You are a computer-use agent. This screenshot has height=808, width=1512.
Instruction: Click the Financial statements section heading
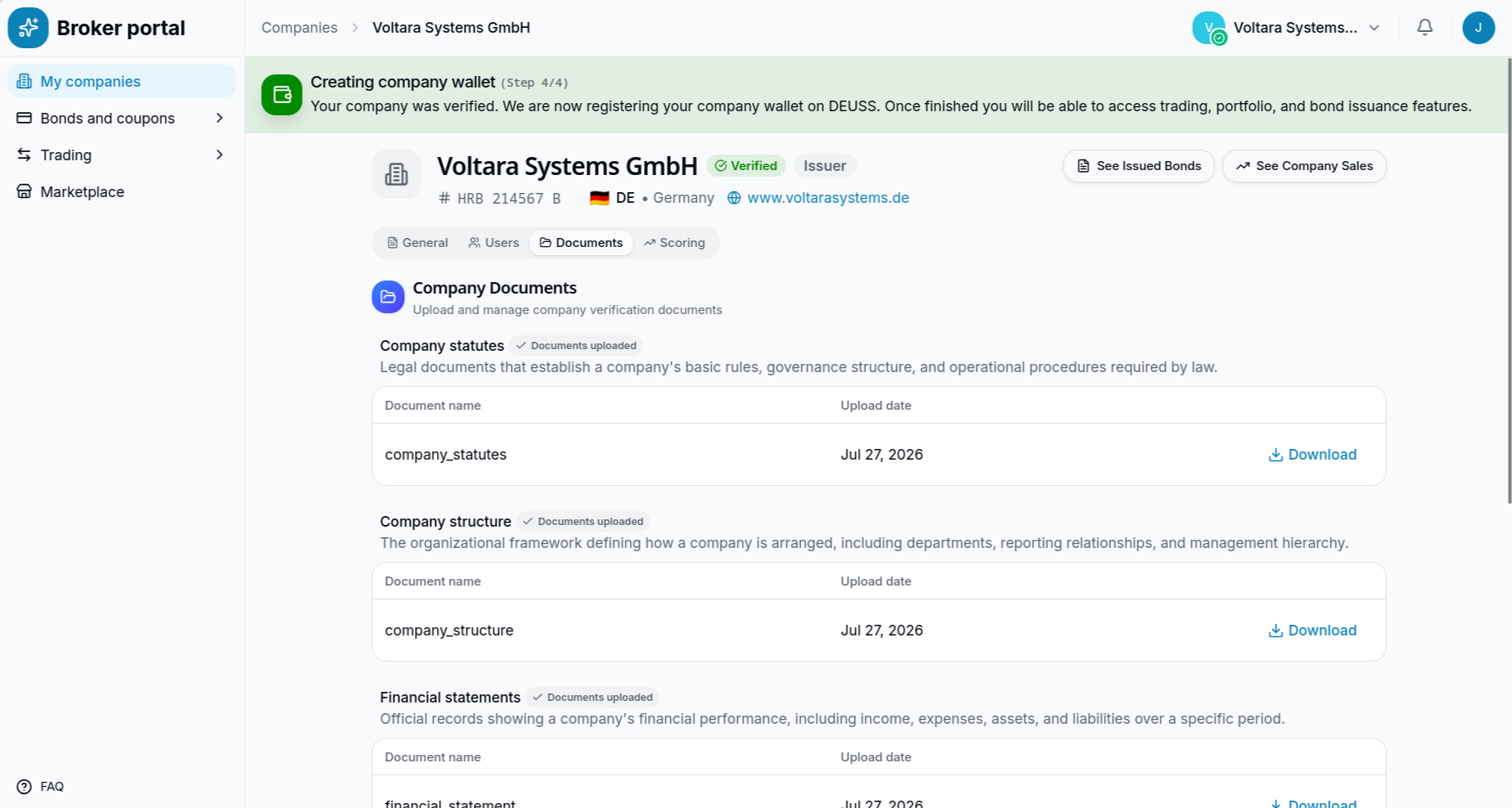tap(450, 698)
